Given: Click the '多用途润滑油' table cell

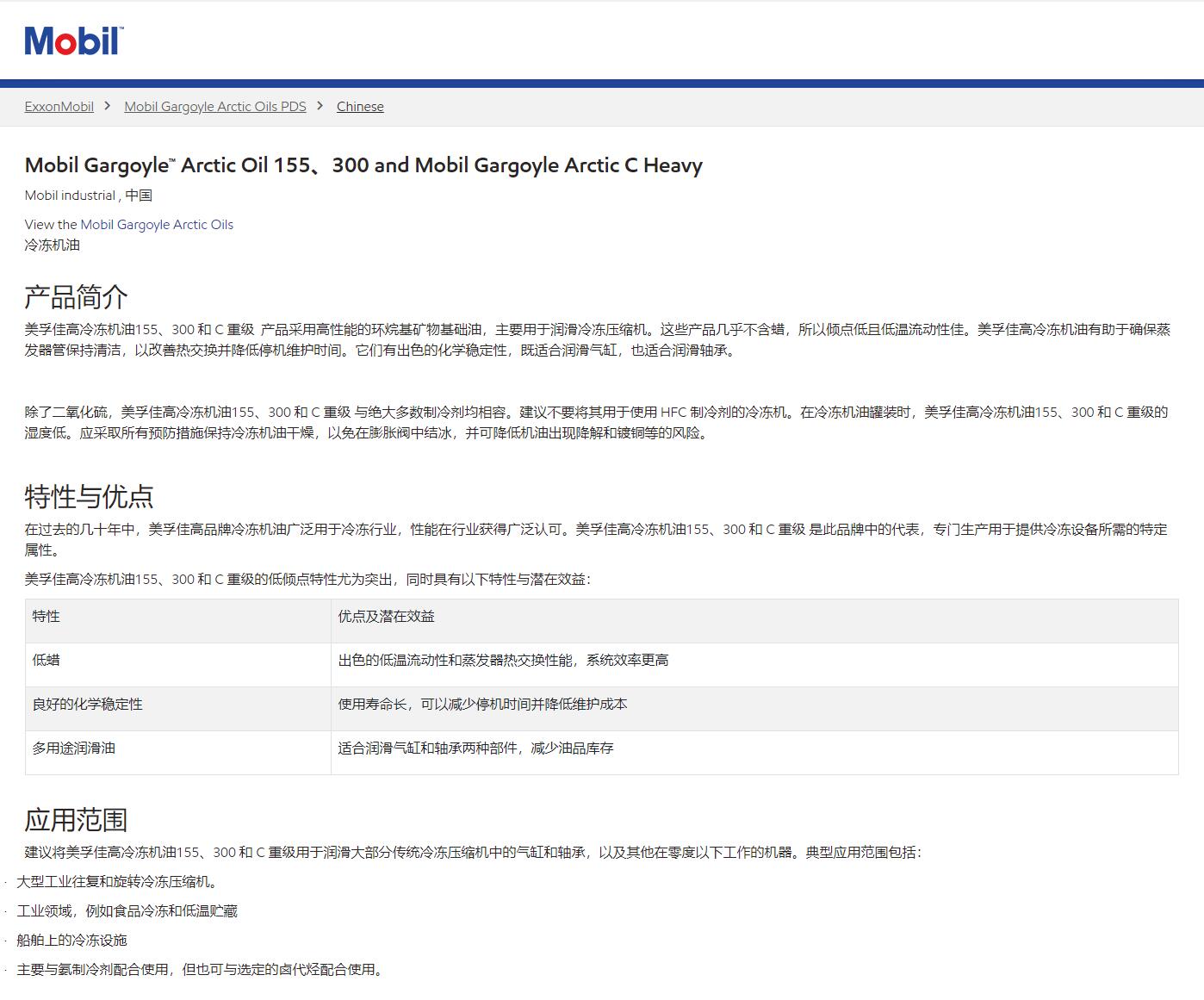Looking at the screenshot, I should [178, 753].
